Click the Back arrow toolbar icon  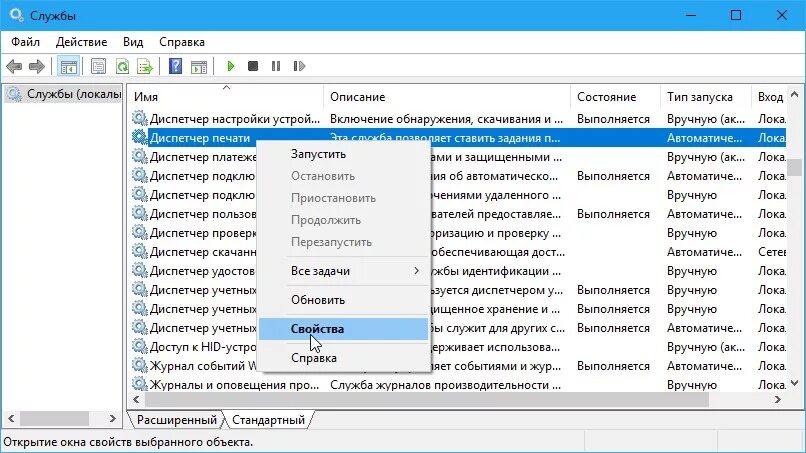tap(14, 66)
